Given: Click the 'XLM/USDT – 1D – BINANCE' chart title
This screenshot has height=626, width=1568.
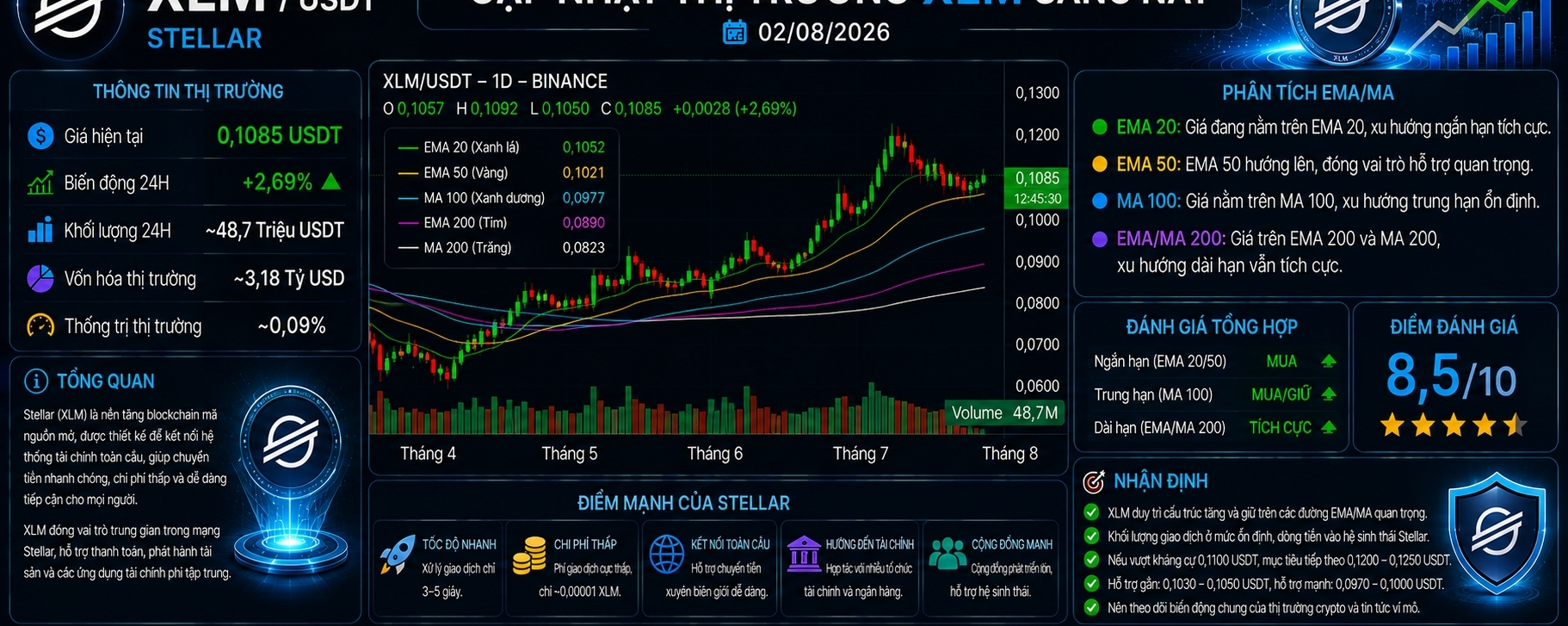Looking at the screenshot, I should tap(495, 82).
